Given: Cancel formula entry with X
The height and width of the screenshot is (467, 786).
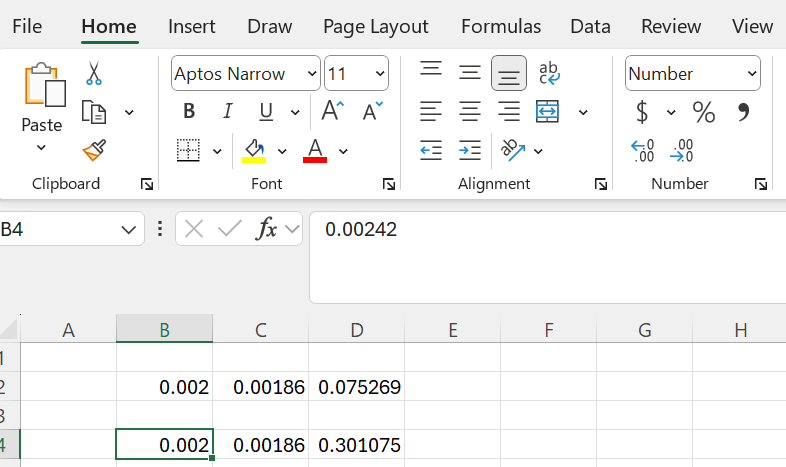Looking at the screenshot, I should click(x=193, y=229).
